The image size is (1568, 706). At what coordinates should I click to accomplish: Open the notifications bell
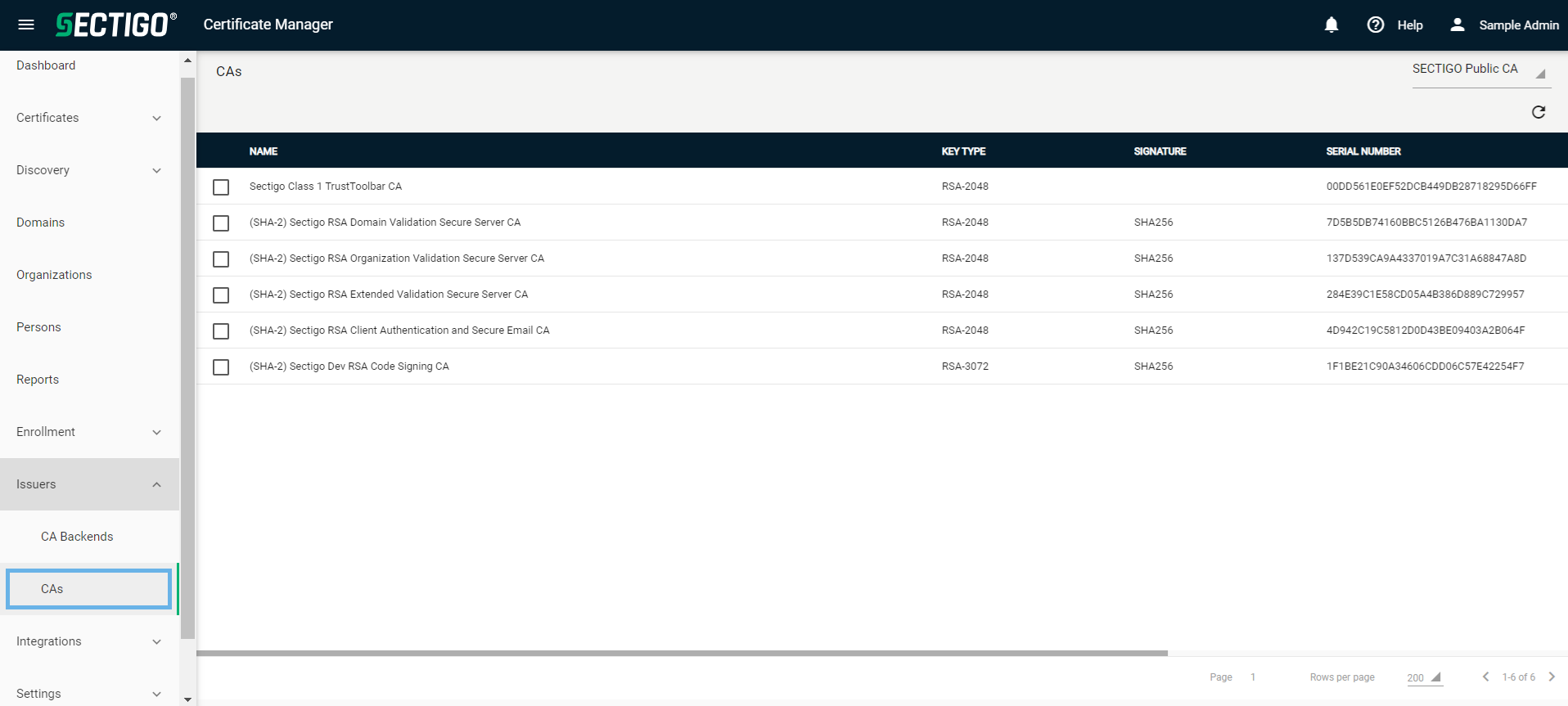tap(1331, 25)
